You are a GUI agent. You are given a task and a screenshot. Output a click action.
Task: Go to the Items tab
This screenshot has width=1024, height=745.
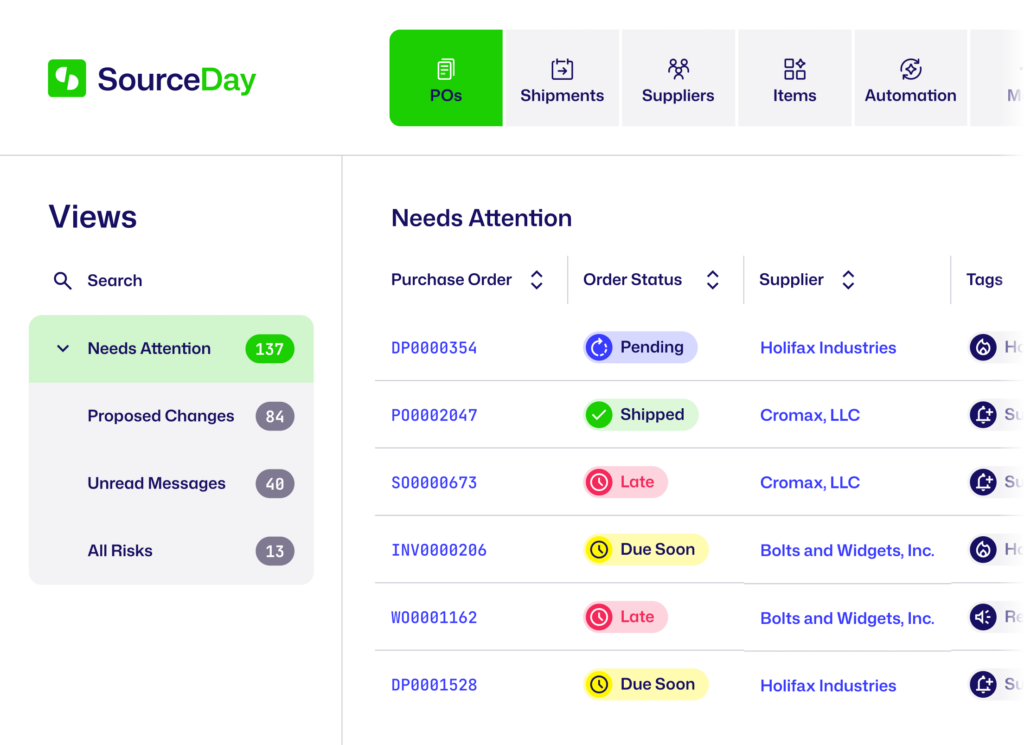point(794,78)
